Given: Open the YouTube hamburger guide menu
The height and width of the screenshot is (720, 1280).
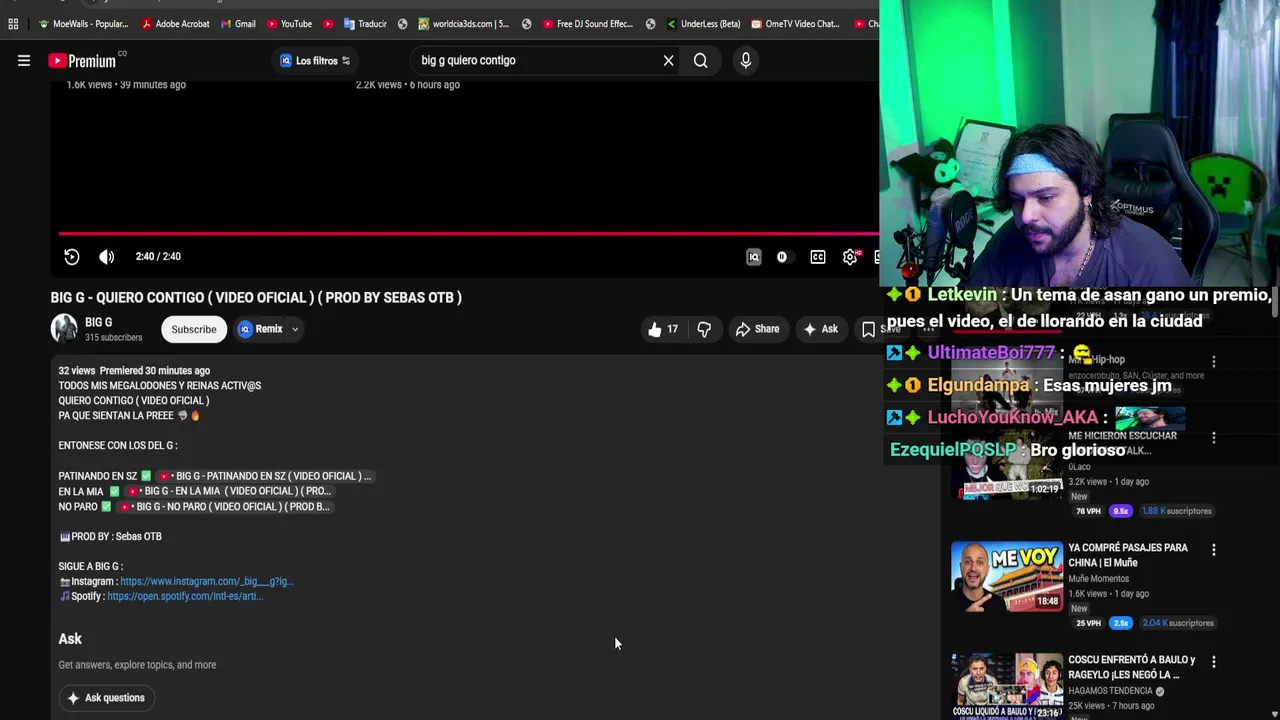Looking at the screenshot, I should 24,61.
